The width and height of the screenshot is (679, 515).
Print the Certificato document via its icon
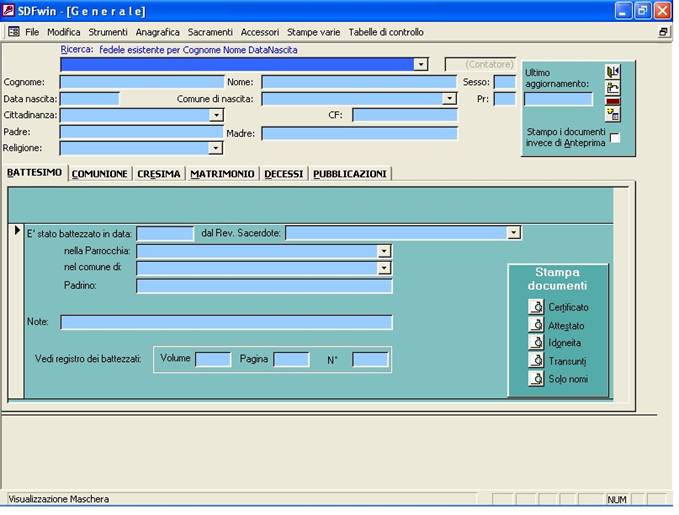536,307
